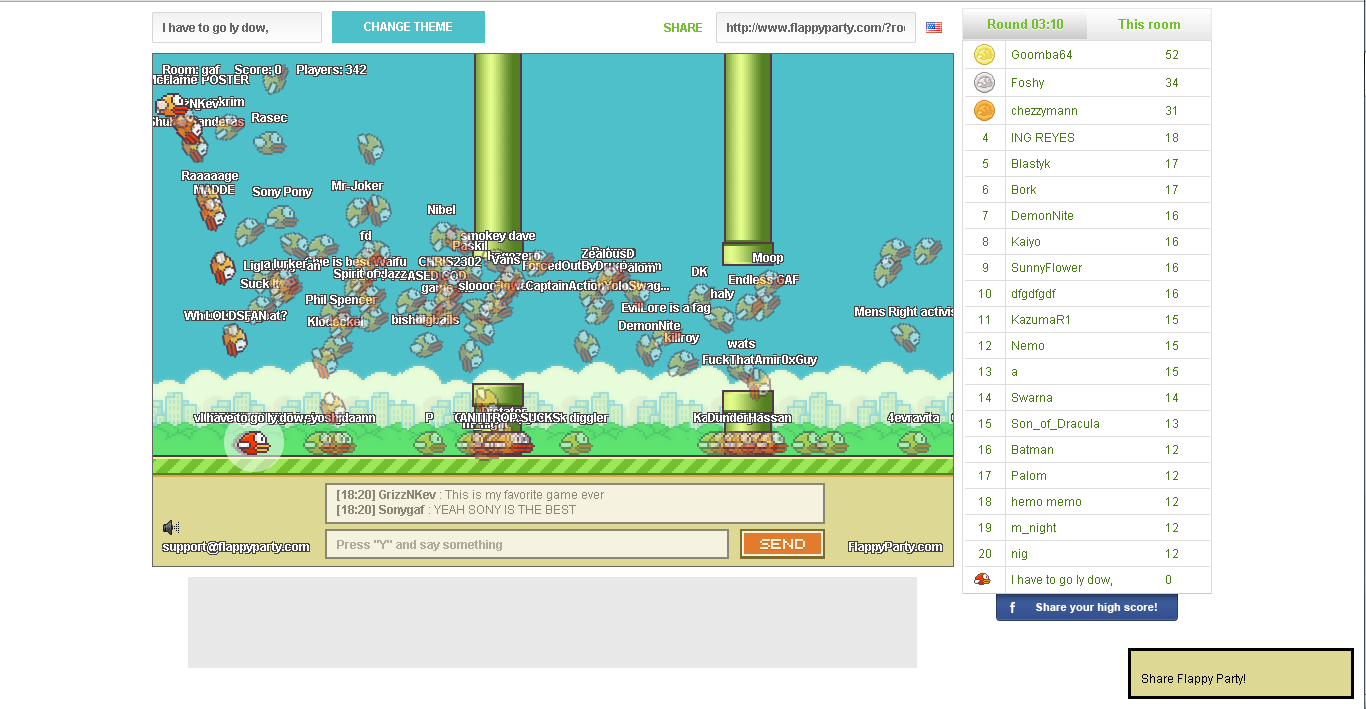Select dfgdfgdf leaderboard entry
Viewport: 1366px width, 709px height.
[x=1087, y=294]
